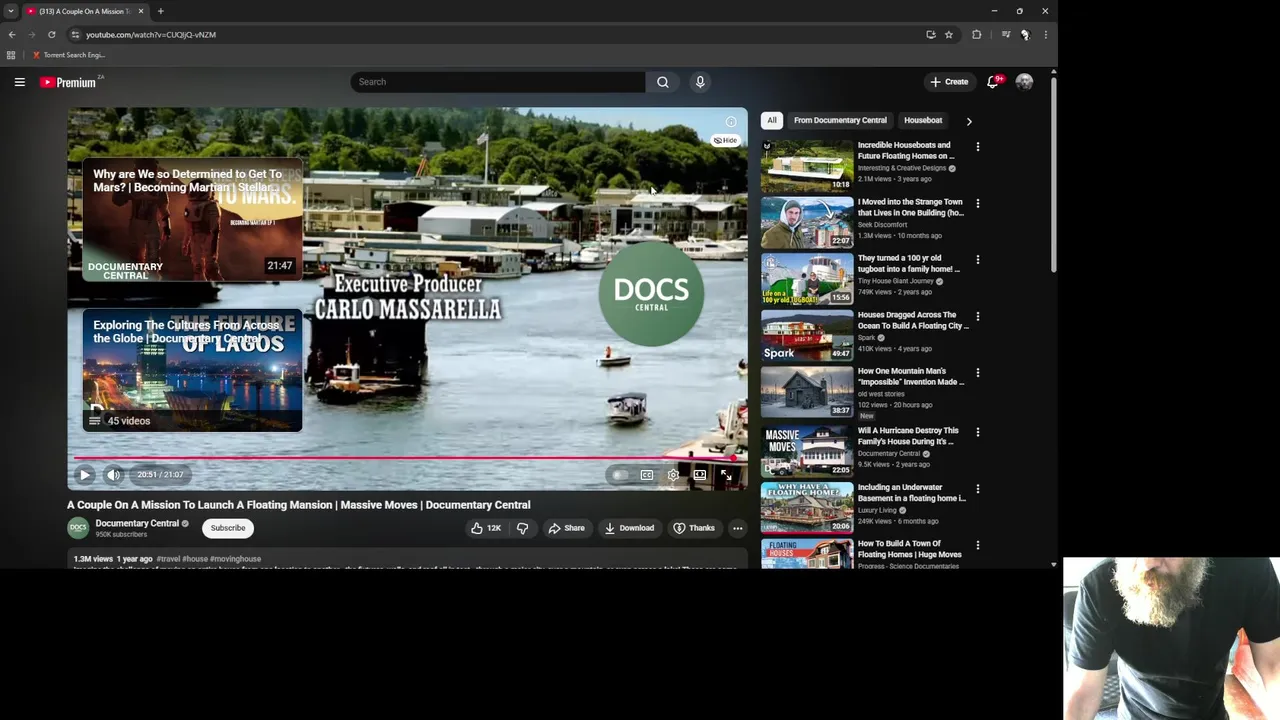
Task: Reload the page
Action: pyautogui.click(x=52, y=35)
